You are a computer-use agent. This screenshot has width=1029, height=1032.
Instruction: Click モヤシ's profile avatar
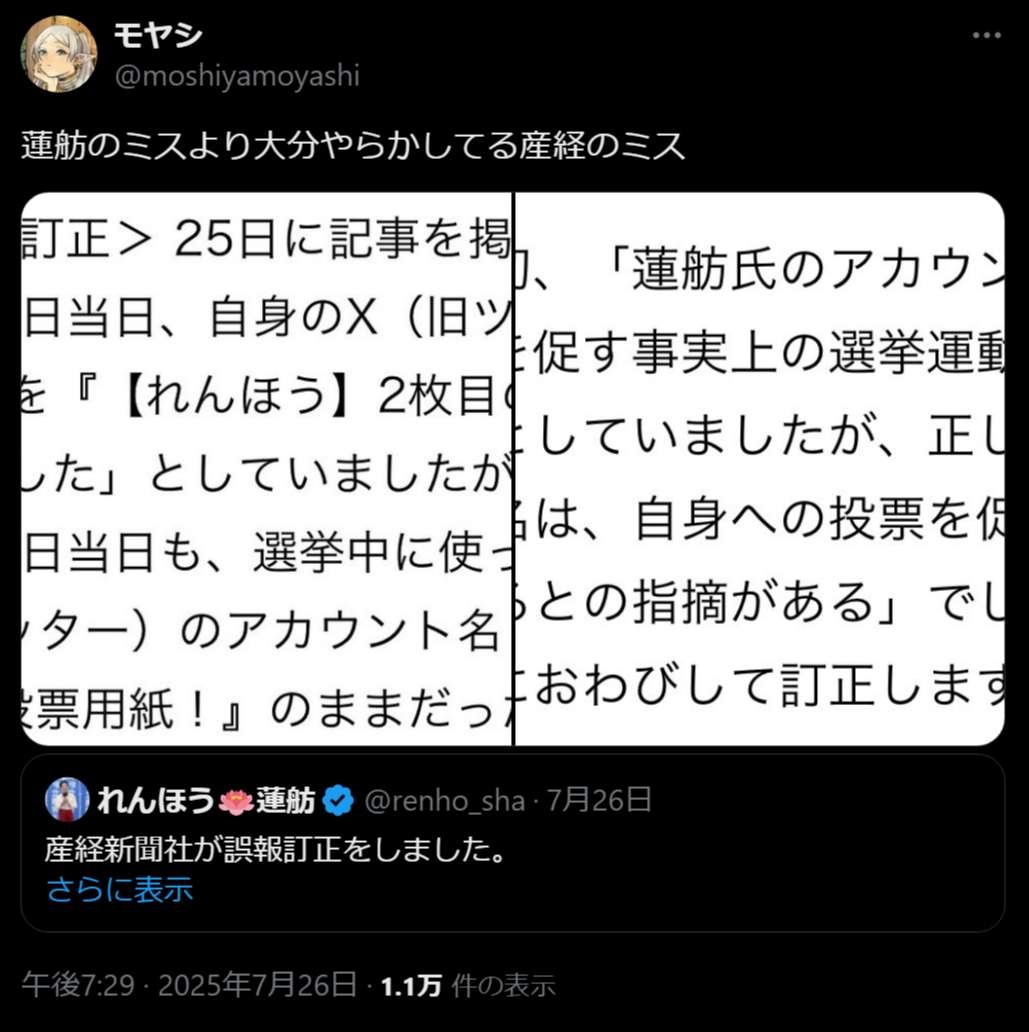[x=59, y=55]
